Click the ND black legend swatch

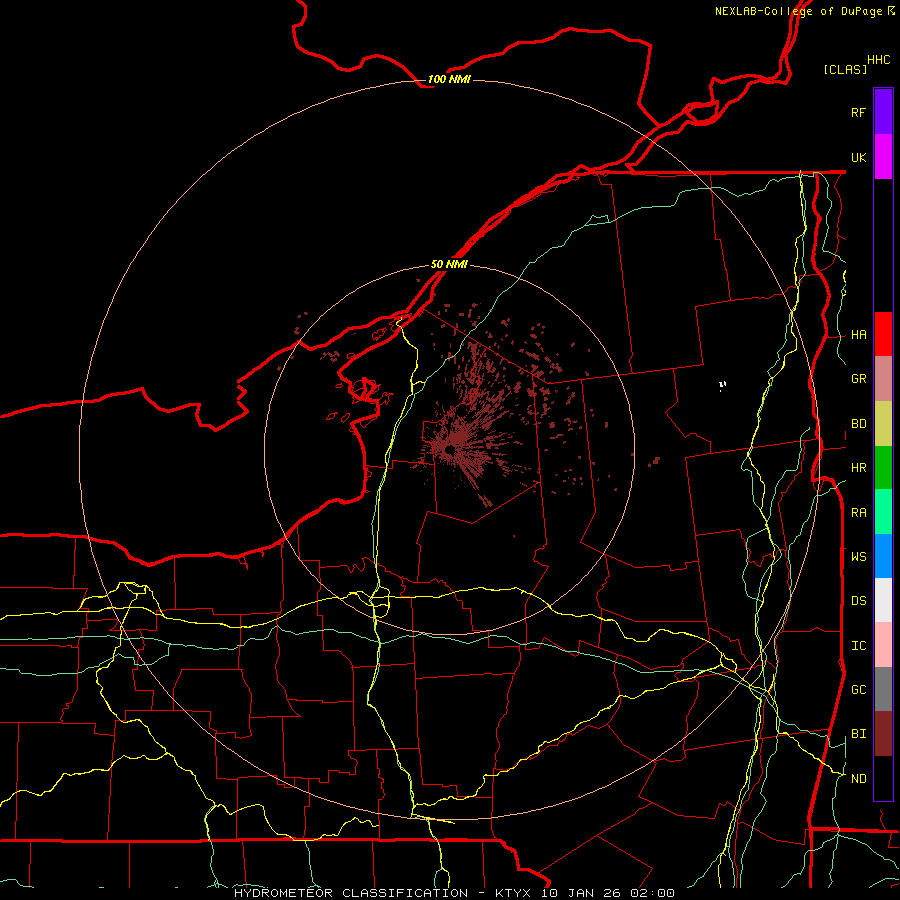click(883, 778)
